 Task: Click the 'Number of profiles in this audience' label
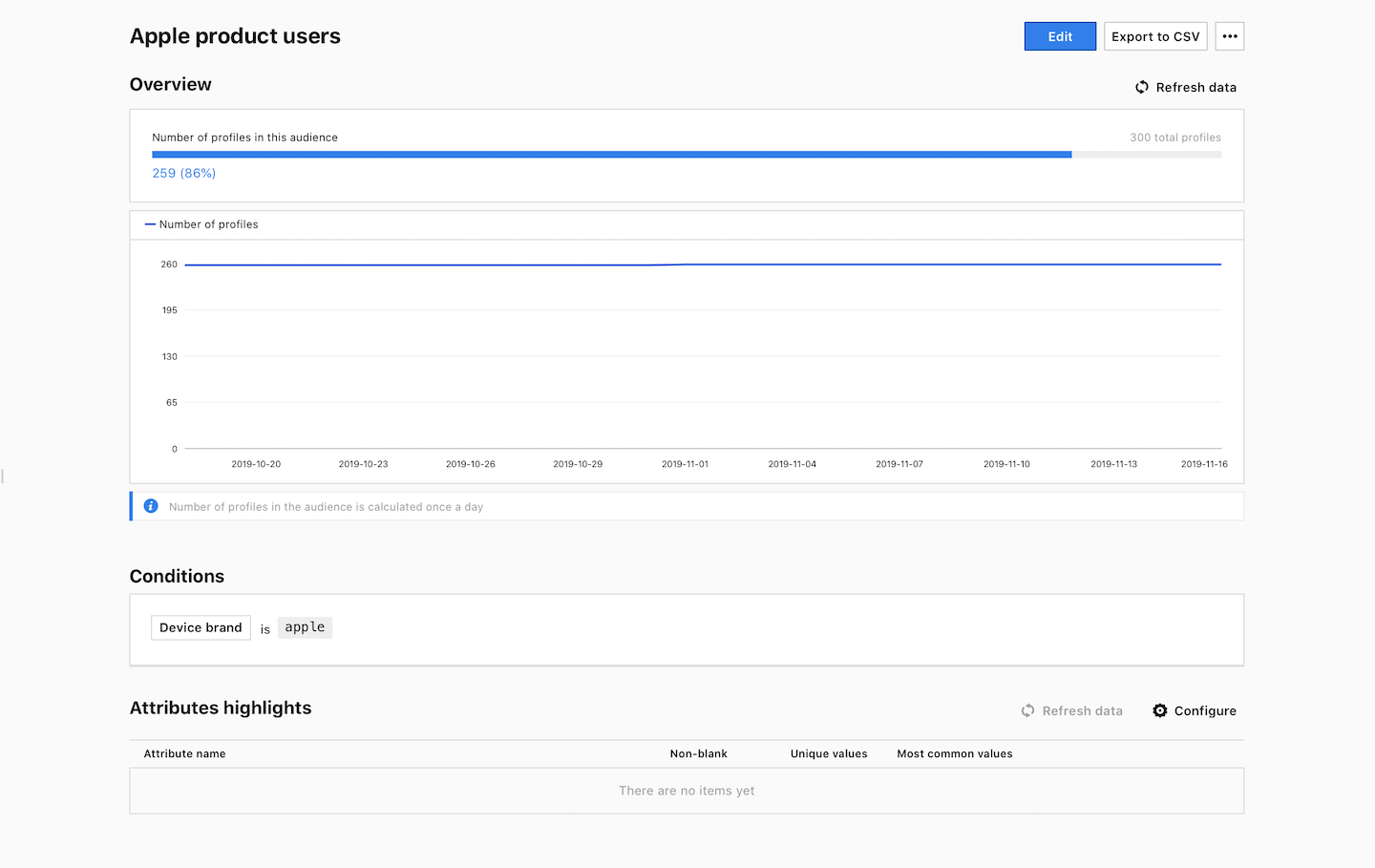pyautogui.click(x=245, y=138)
